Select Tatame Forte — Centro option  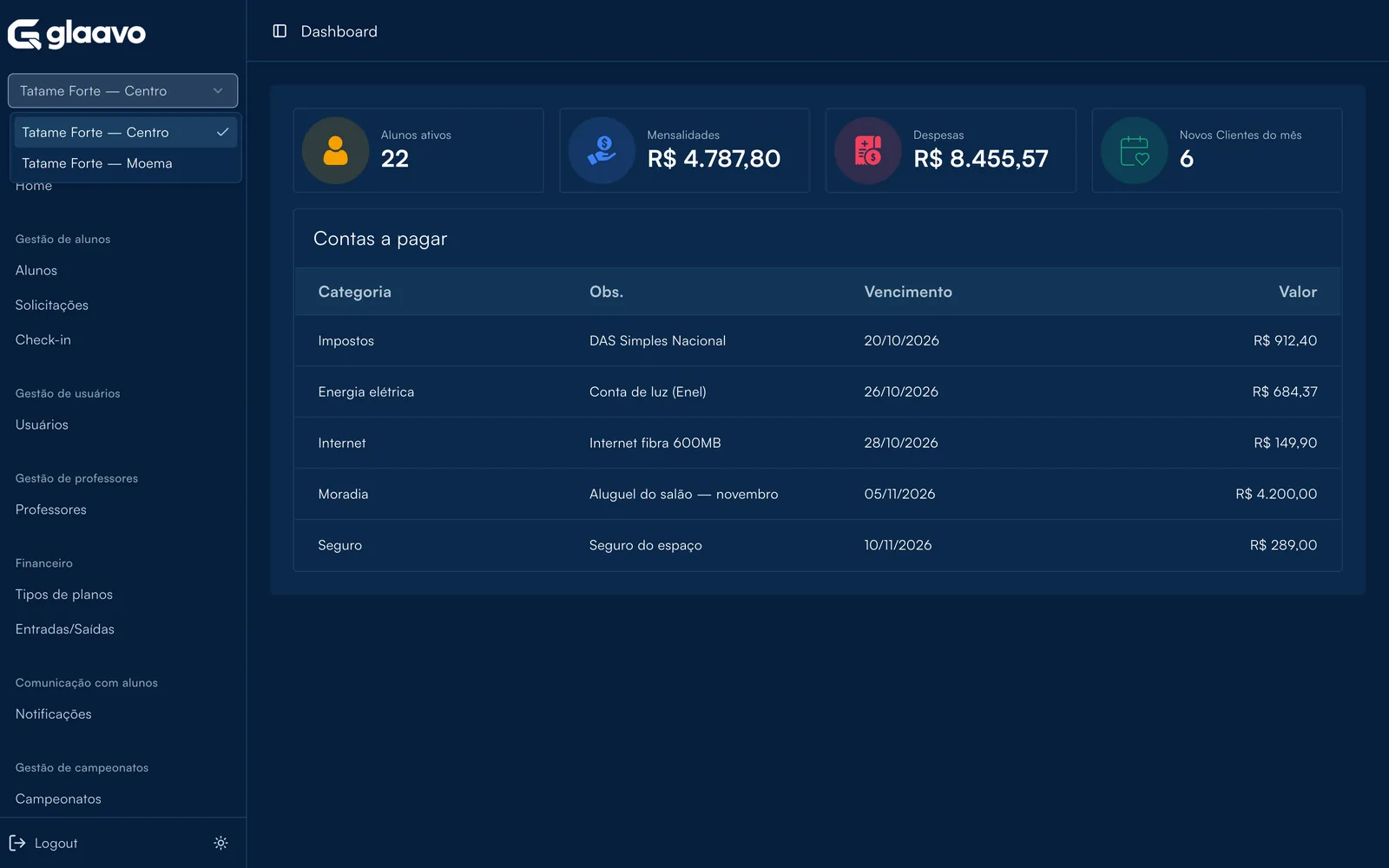[125, 132]
